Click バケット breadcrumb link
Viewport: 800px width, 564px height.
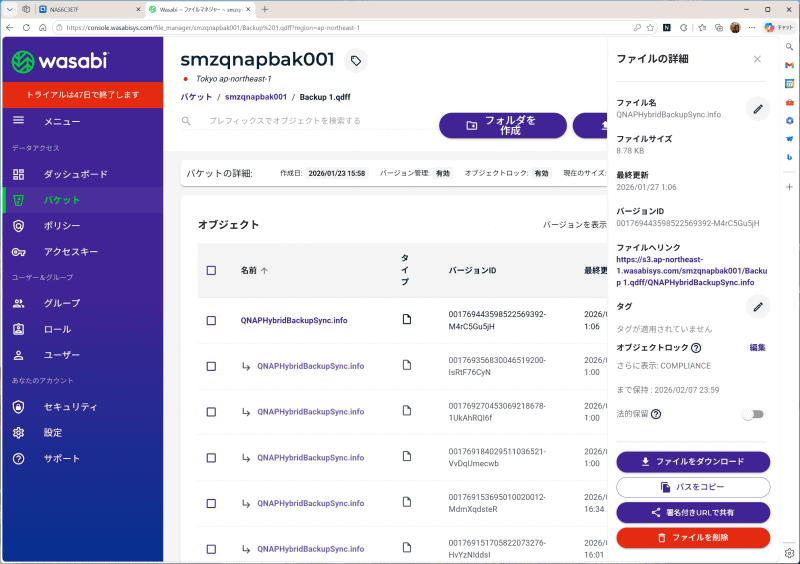click(x=196, y=97)
